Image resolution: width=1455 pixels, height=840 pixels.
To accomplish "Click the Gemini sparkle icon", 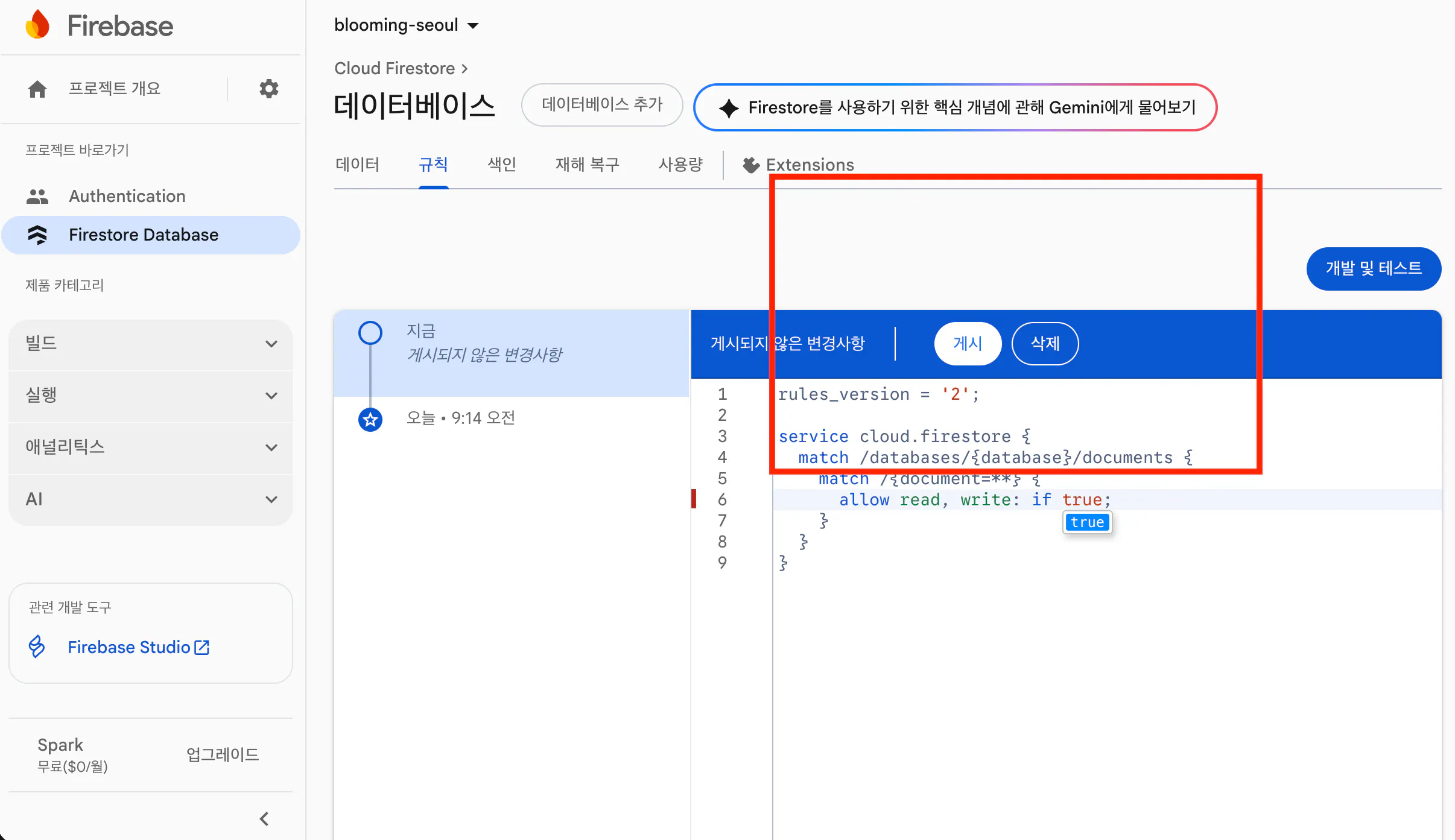I will [x=729, y=107].
